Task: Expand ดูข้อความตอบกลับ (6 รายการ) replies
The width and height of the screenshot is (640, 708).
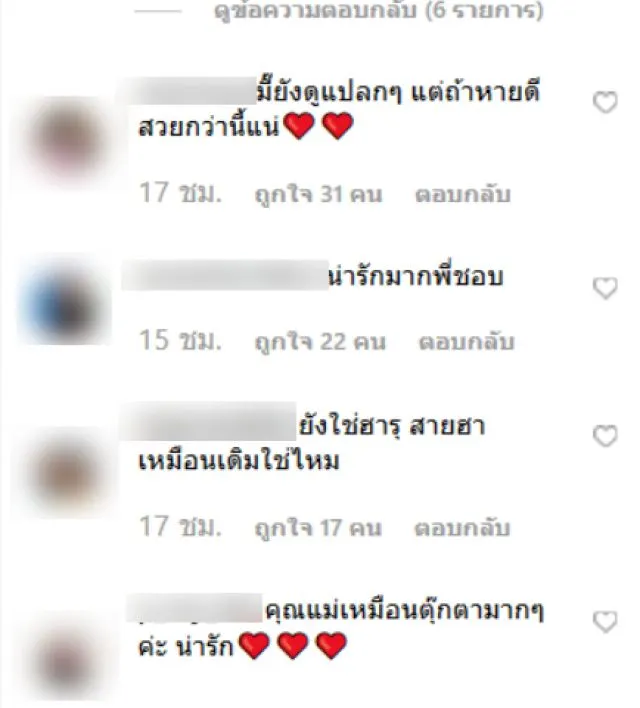Action: tap(378, 11)
